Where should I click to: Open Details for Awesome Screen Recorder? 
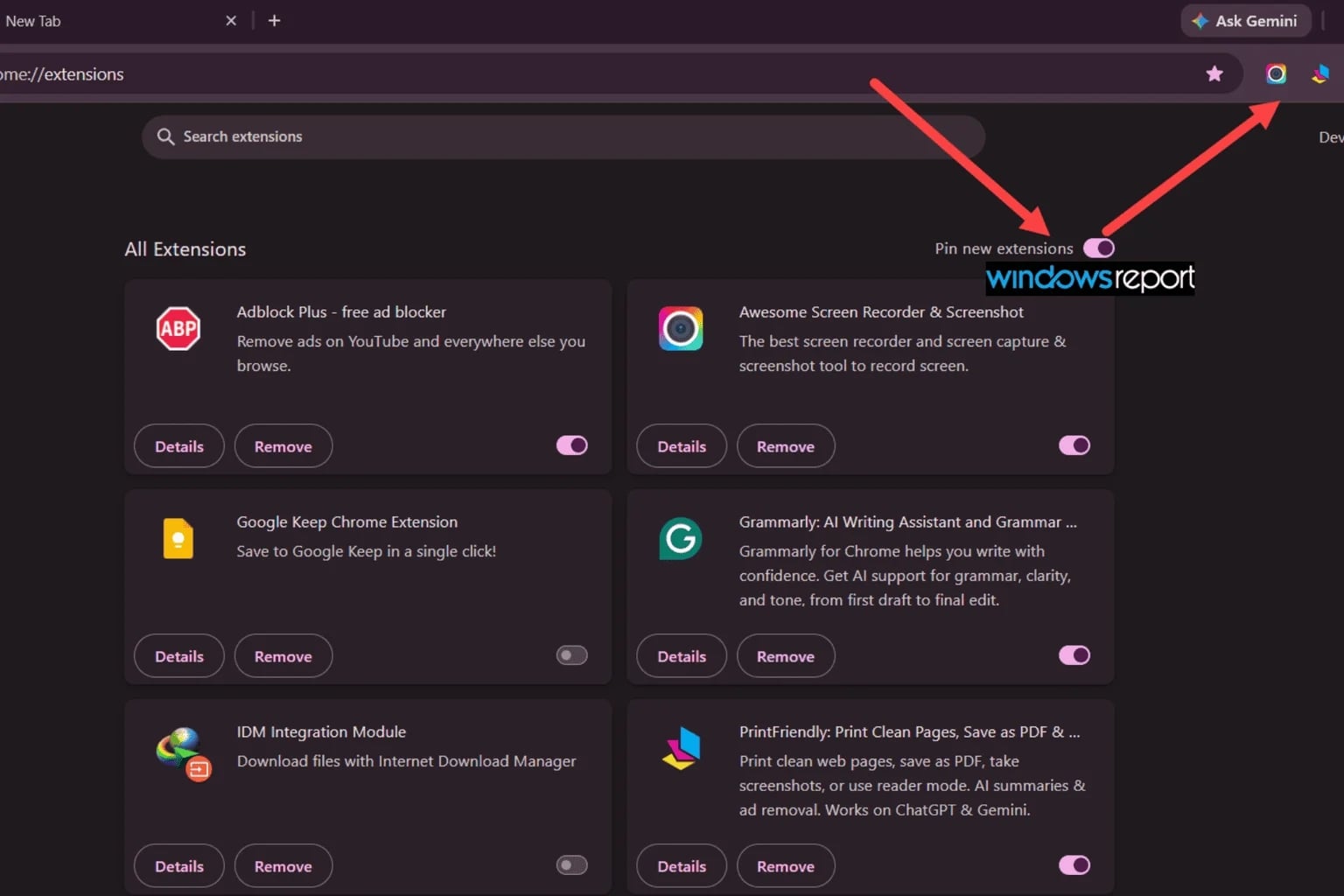682,446
